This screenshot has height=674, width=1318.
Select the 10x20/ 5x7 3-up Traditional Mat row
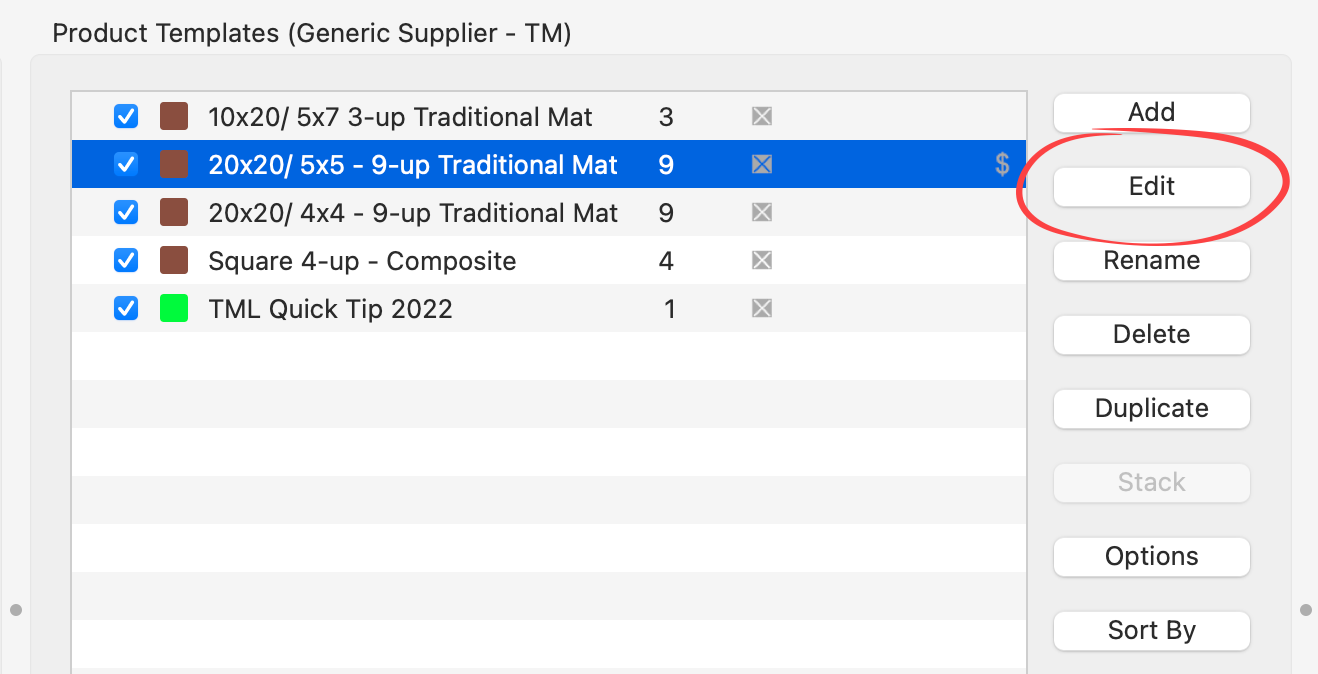pos(400,117)
